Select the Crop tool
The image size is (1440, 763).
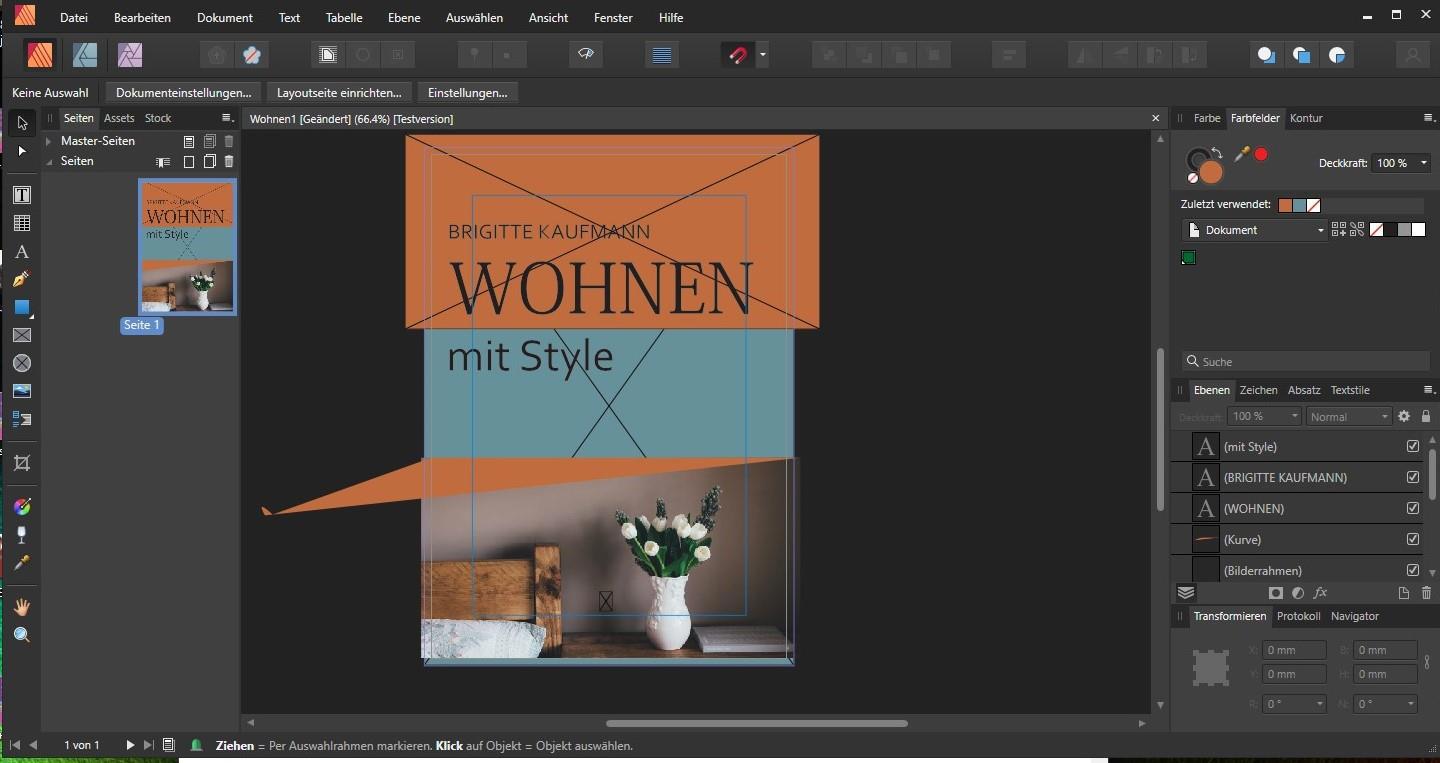click(x=22, y=463)
